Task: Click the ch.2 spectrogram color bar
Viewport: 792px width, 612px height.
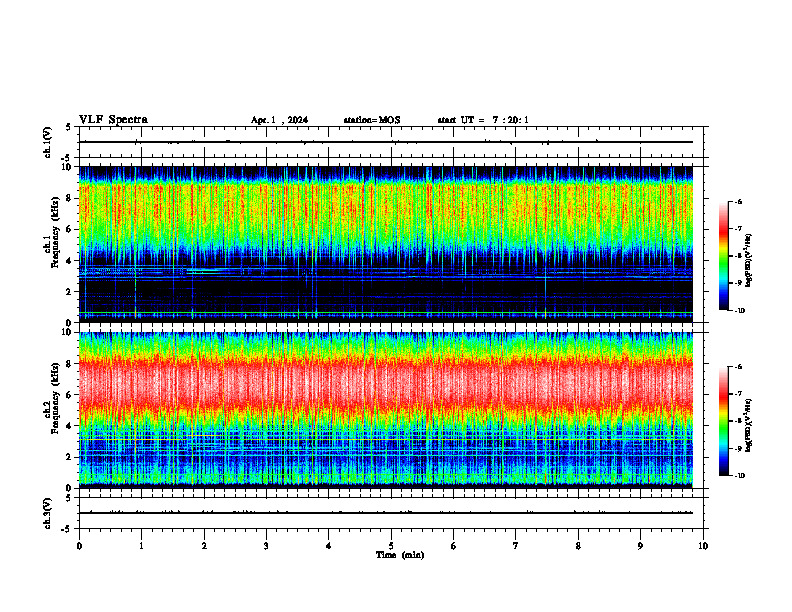Action: pos(724,421)
